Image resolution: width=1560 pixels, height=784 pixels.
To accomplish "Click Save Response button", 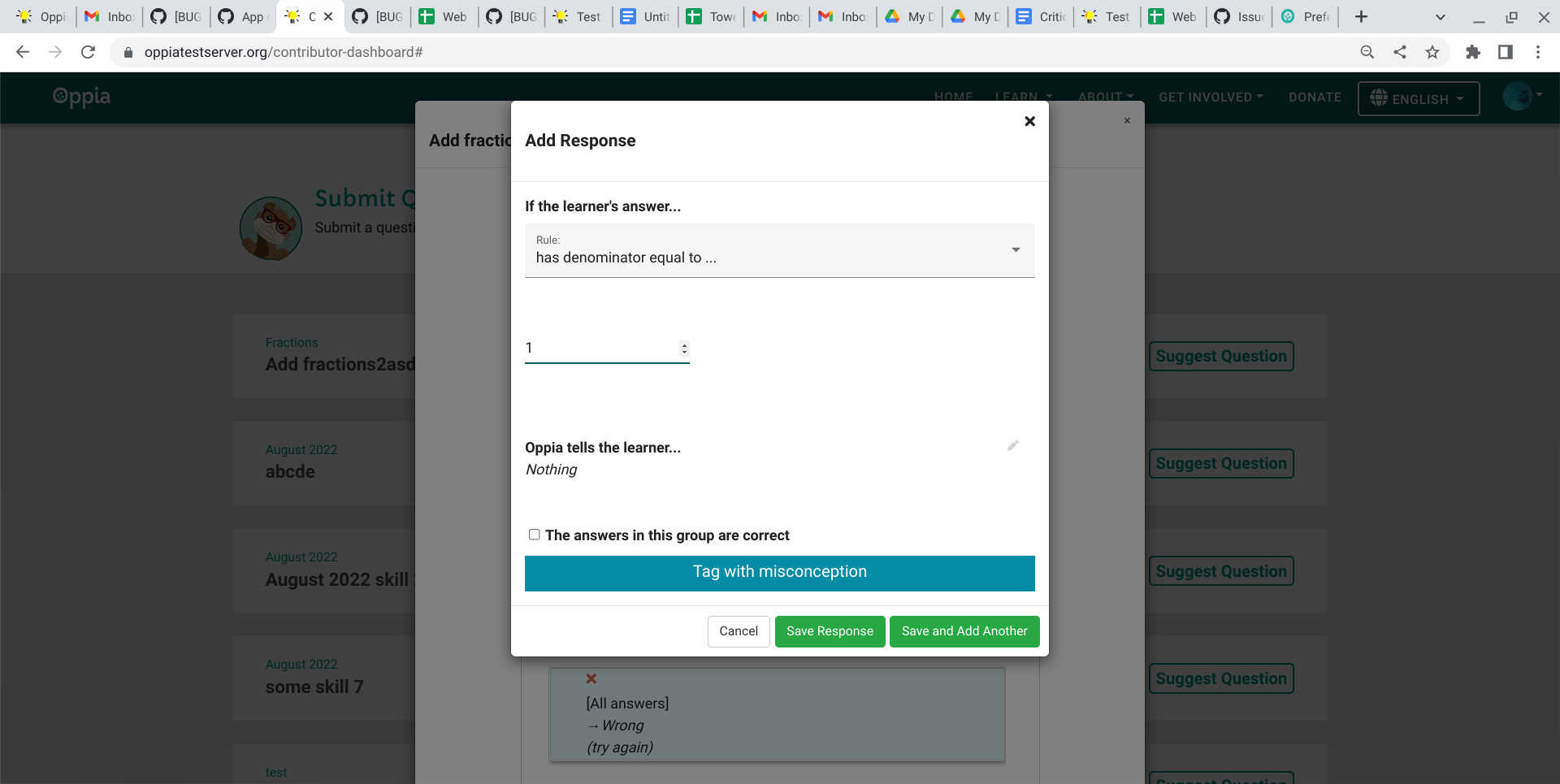I will pyautogui.click(x=830, y=631).
